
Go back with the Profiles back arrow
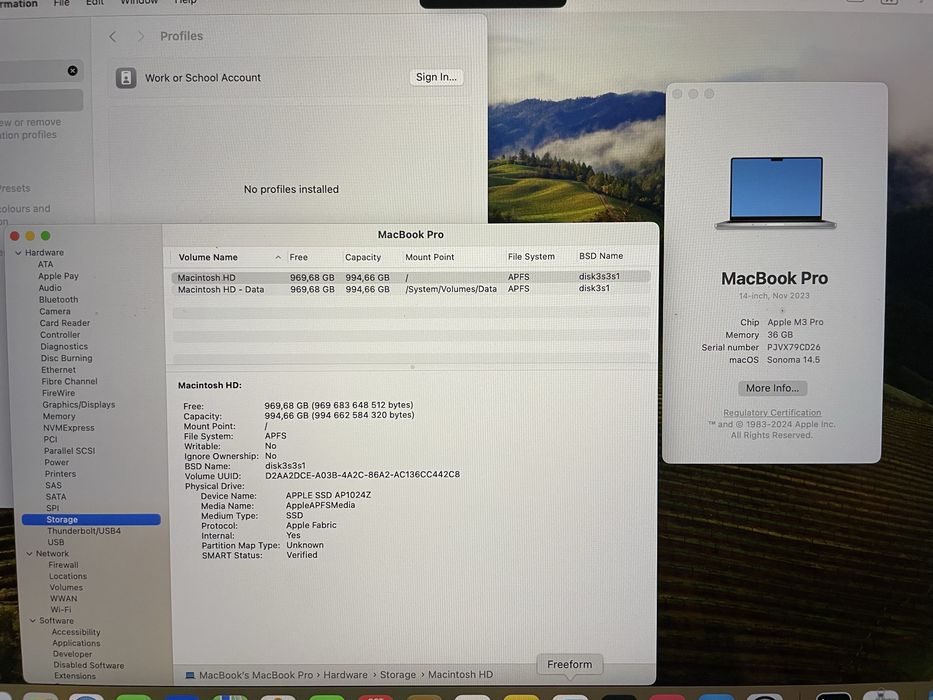tap(113, 36)
